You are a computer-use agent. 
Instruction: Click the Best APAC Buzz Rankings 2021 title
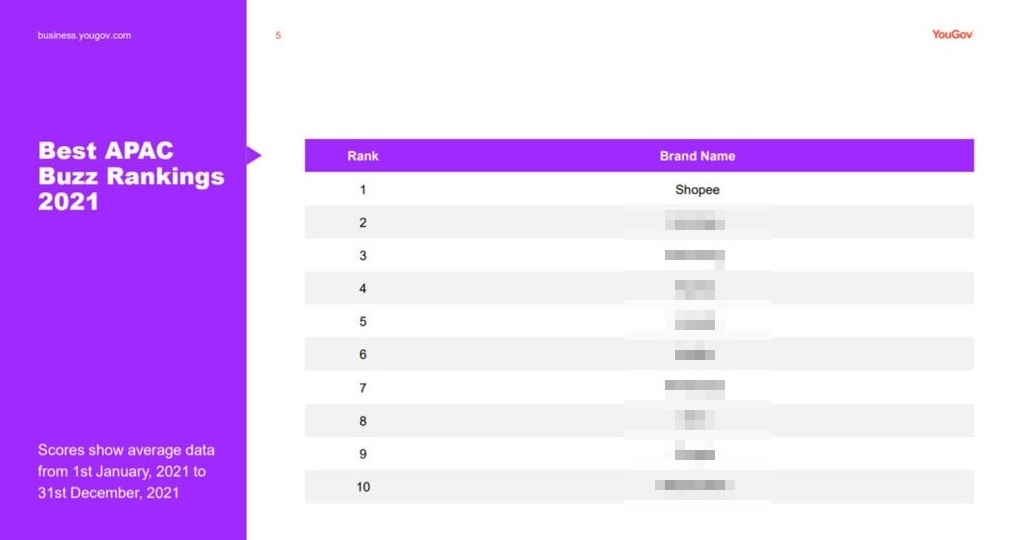pos(130,176)
